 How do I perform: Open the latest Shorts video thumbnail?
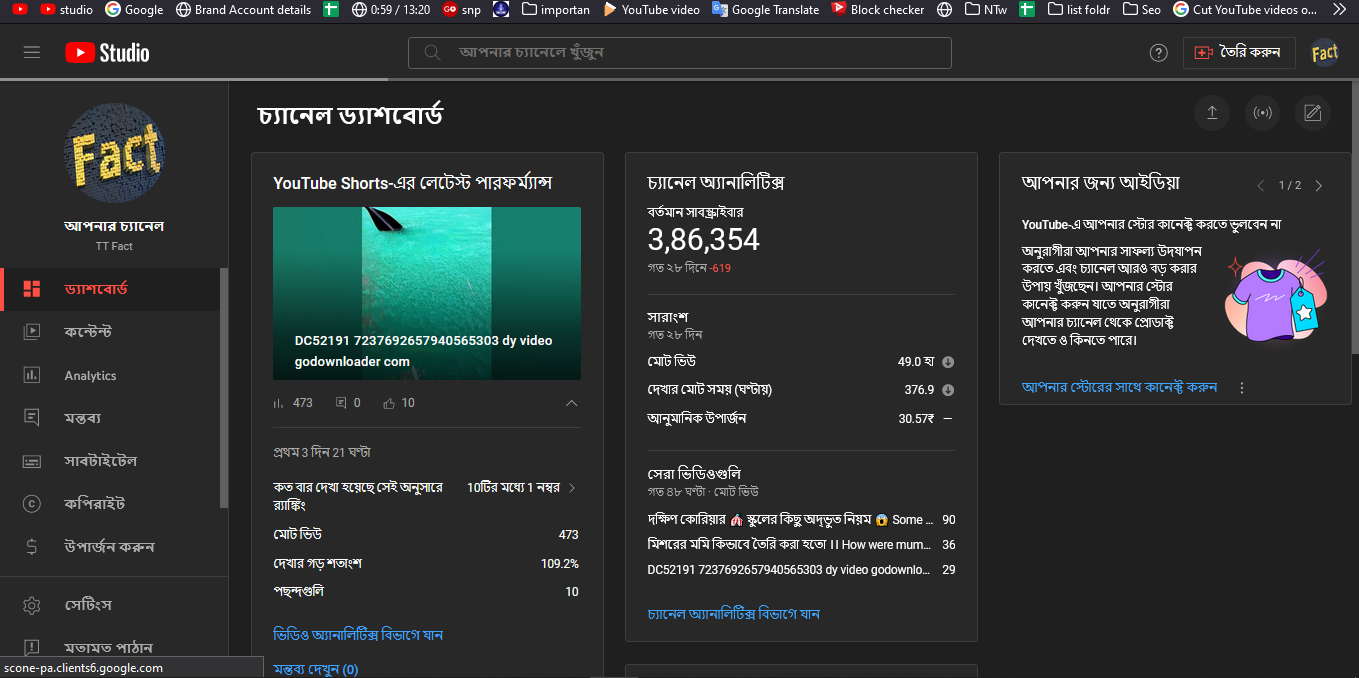(427, 293)
